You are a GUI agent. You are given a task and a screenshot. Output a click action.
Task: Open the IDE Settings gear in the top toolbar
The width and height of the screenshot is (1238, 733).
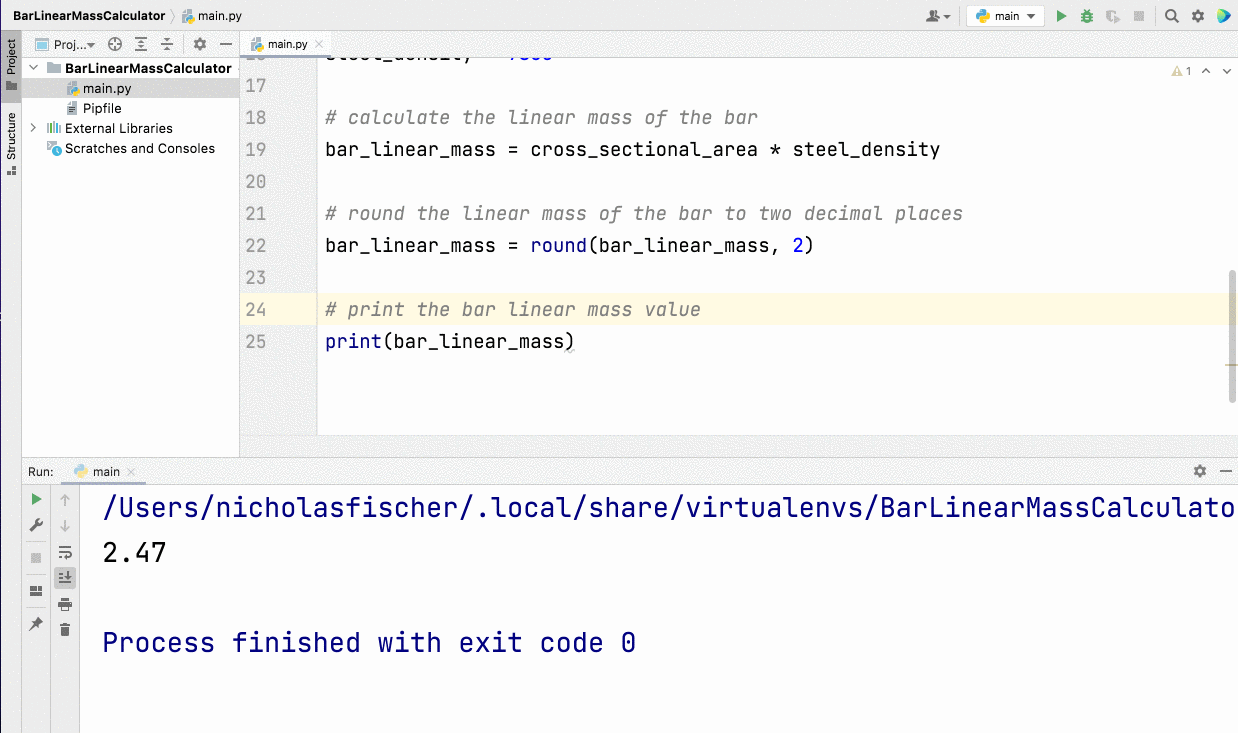(1197, 16)
